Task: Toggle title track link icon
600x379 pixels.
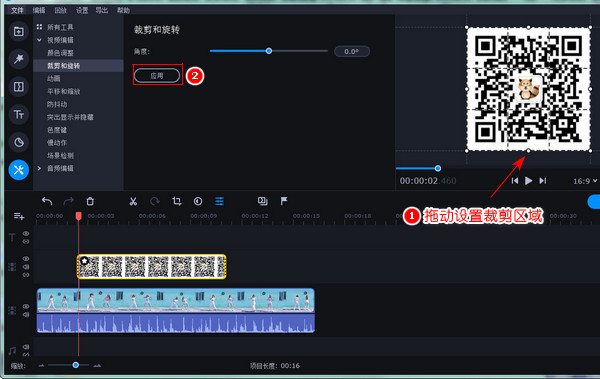Action: click(x=26, y=242)
